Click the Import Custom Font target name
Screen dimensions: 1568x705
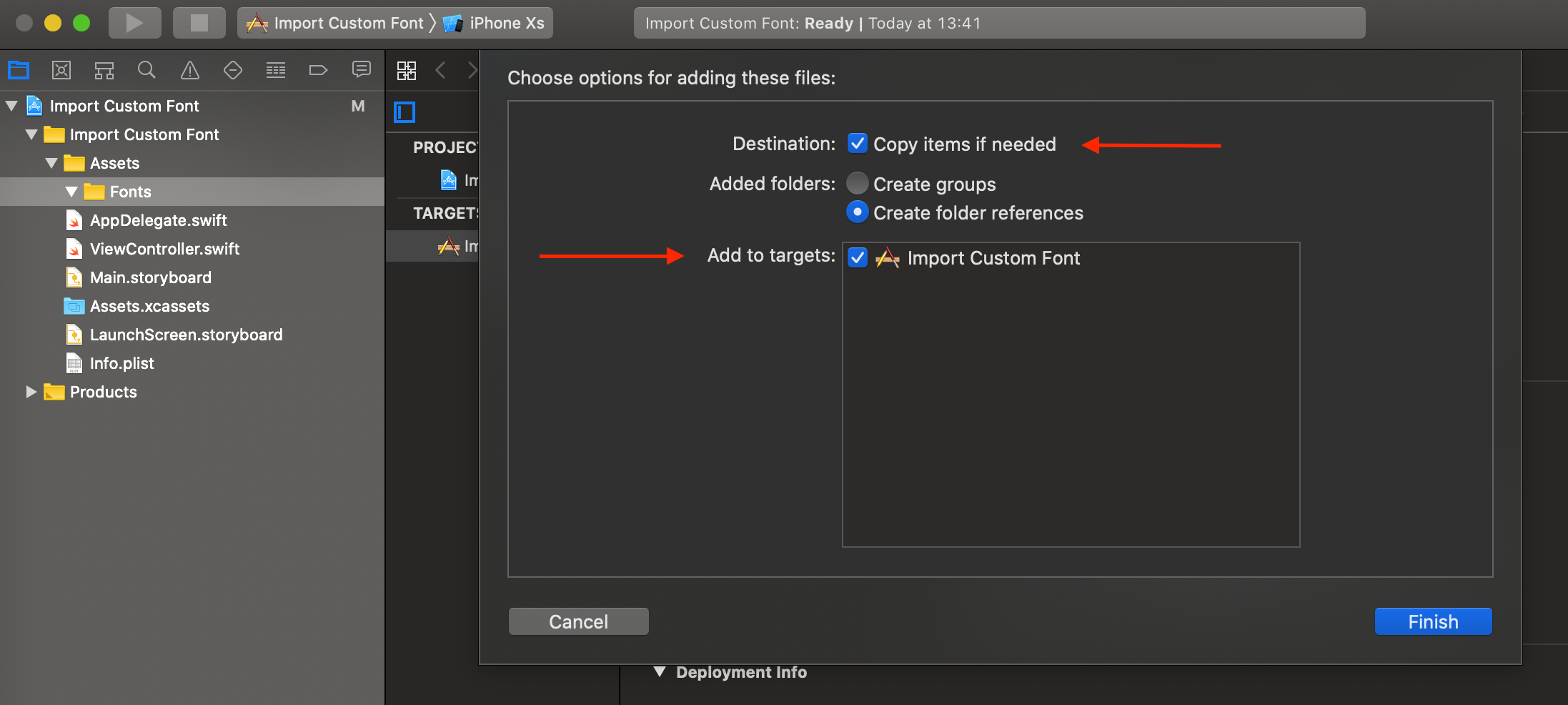pyautogui.click(x=993, y=257)
